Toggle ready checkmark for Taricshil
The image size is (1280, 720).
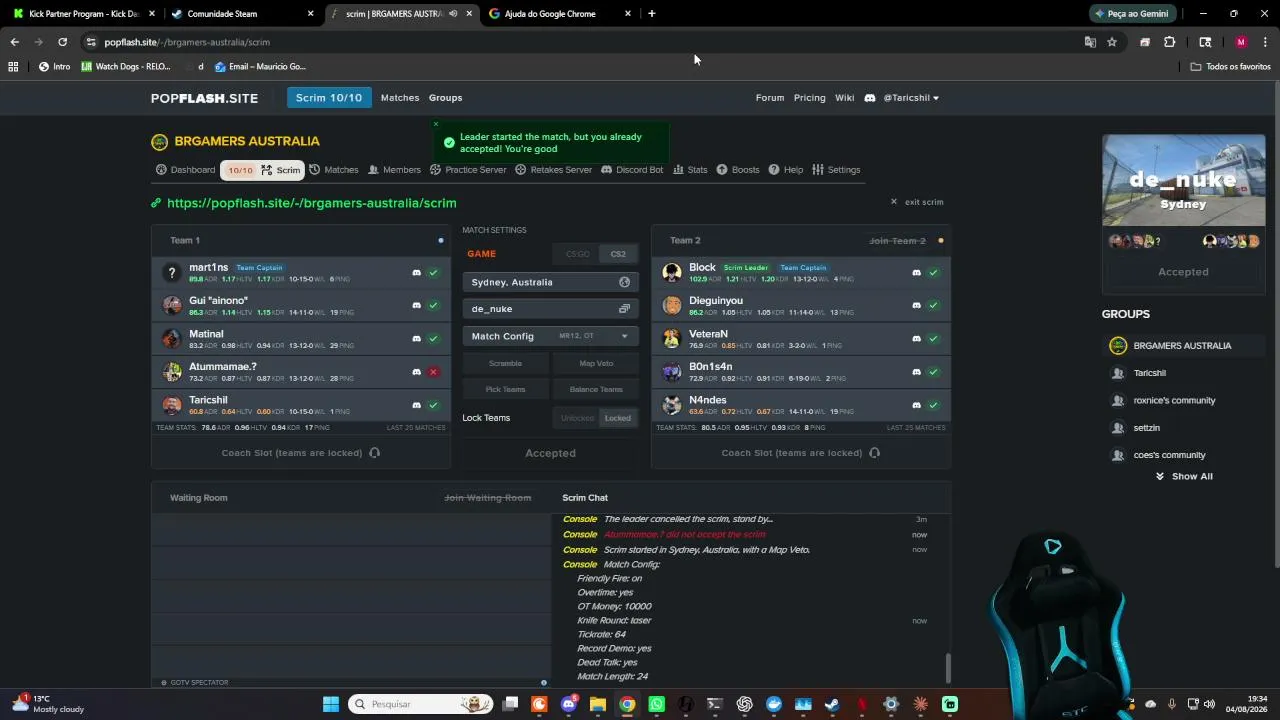[x=433, y=405]
